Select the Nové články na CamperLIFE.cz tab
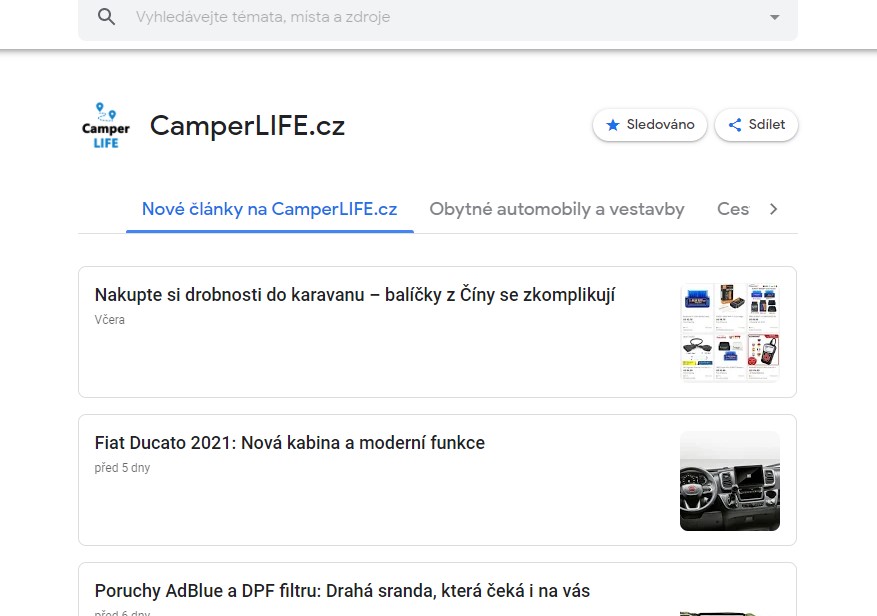 click(x=270, y=209)
